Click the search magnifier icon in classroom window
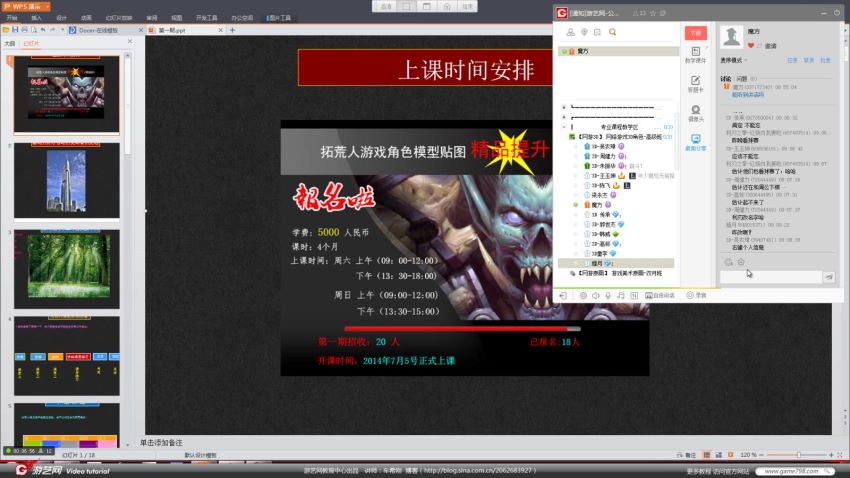Viewport: 850px width, 478px height. click(613, 32)
